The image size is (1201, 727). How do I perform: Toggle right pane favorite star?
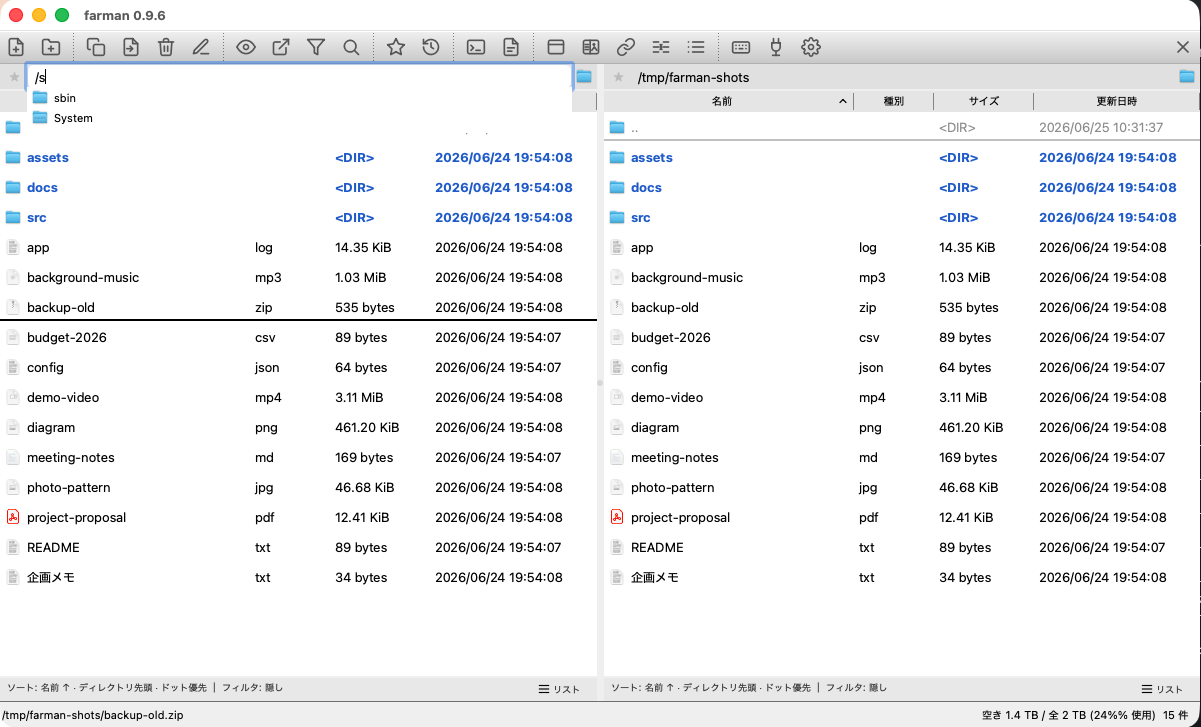pyautogui.click(x=618, y=77)
